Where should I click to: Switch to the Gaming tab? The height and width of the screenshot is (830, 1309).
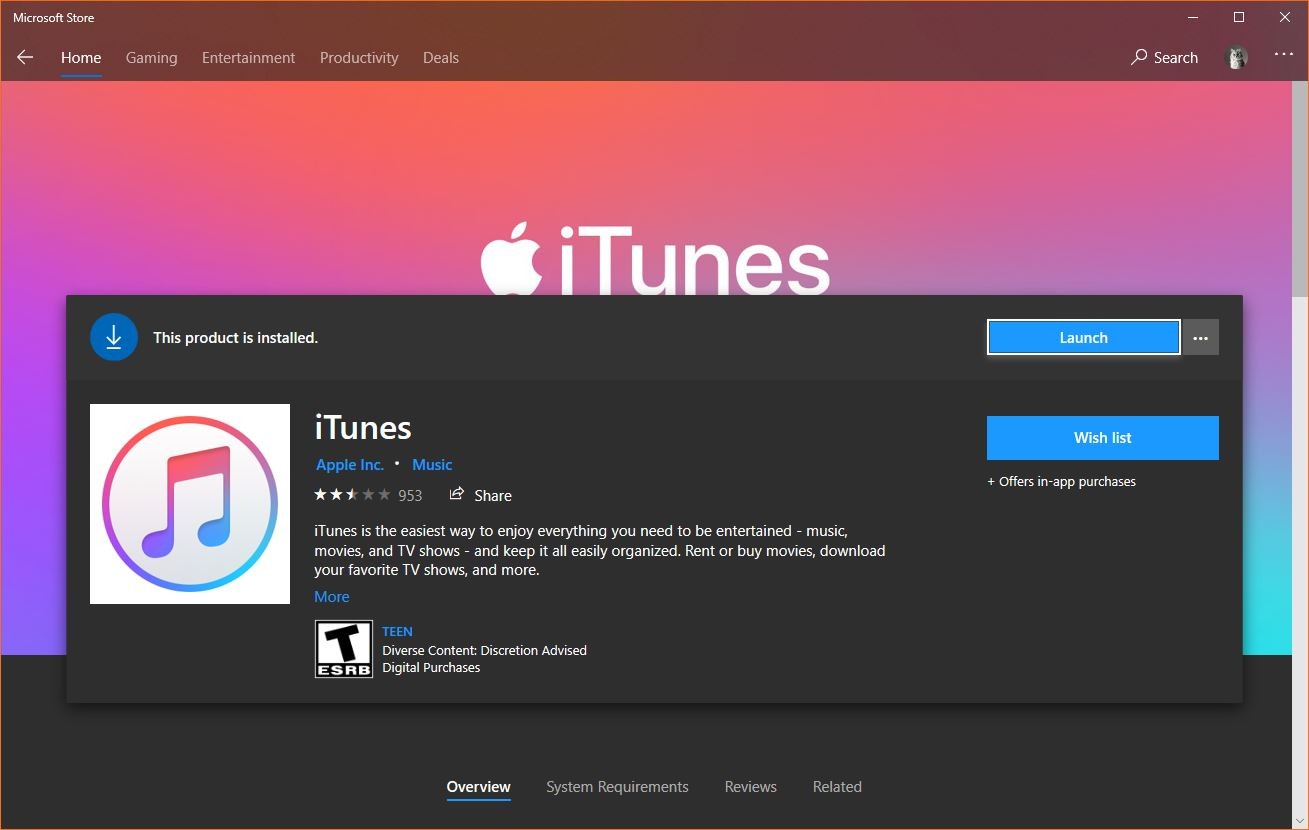tap(152, 58)
